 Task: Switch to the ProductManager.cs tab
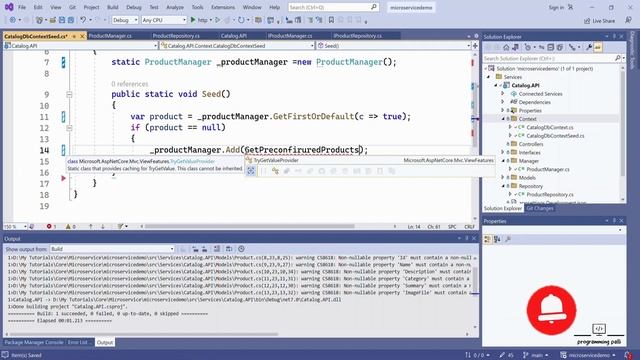pos(110,36)
